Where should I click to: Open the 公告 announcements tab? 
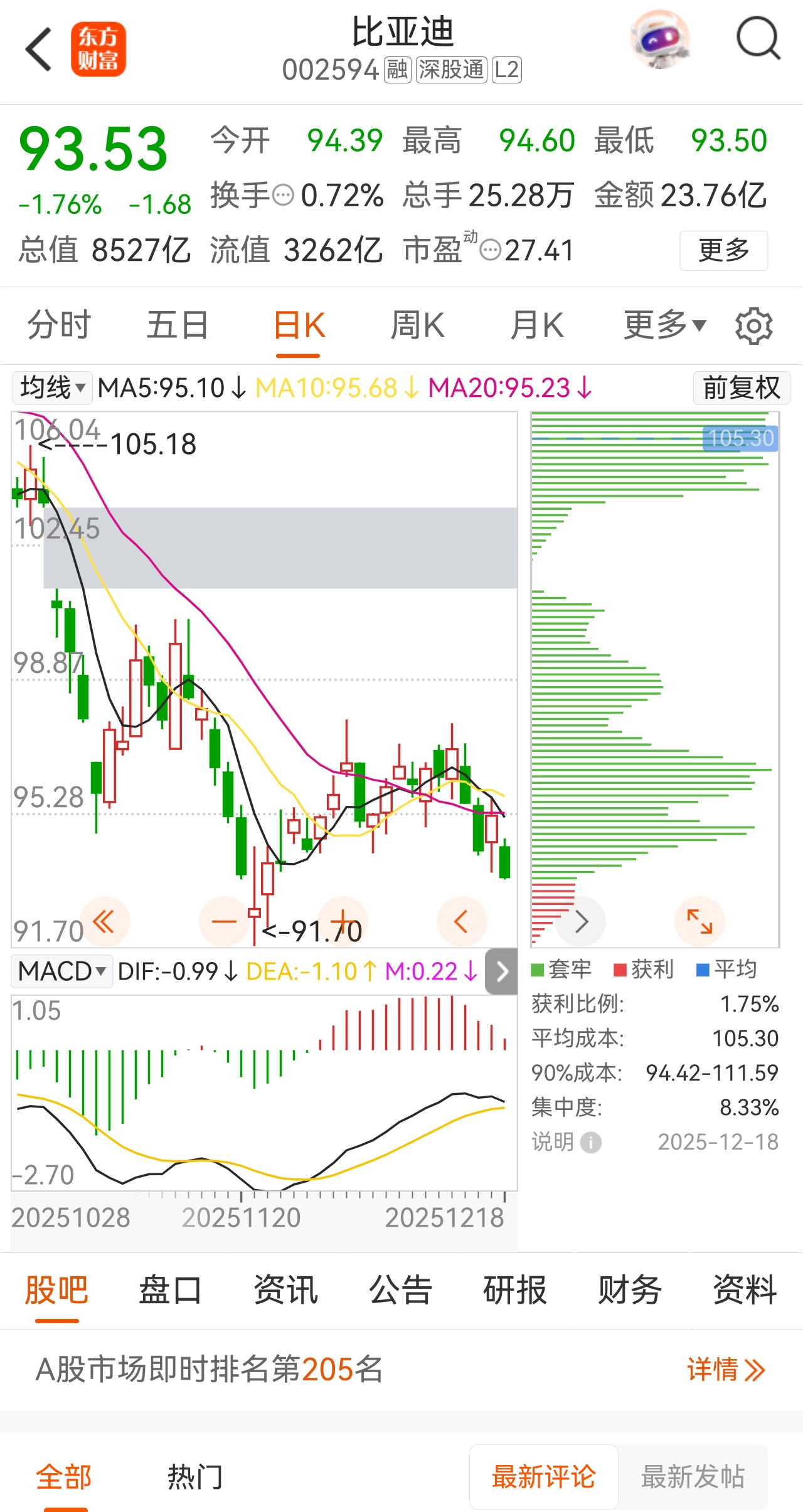click(400, 1291)
